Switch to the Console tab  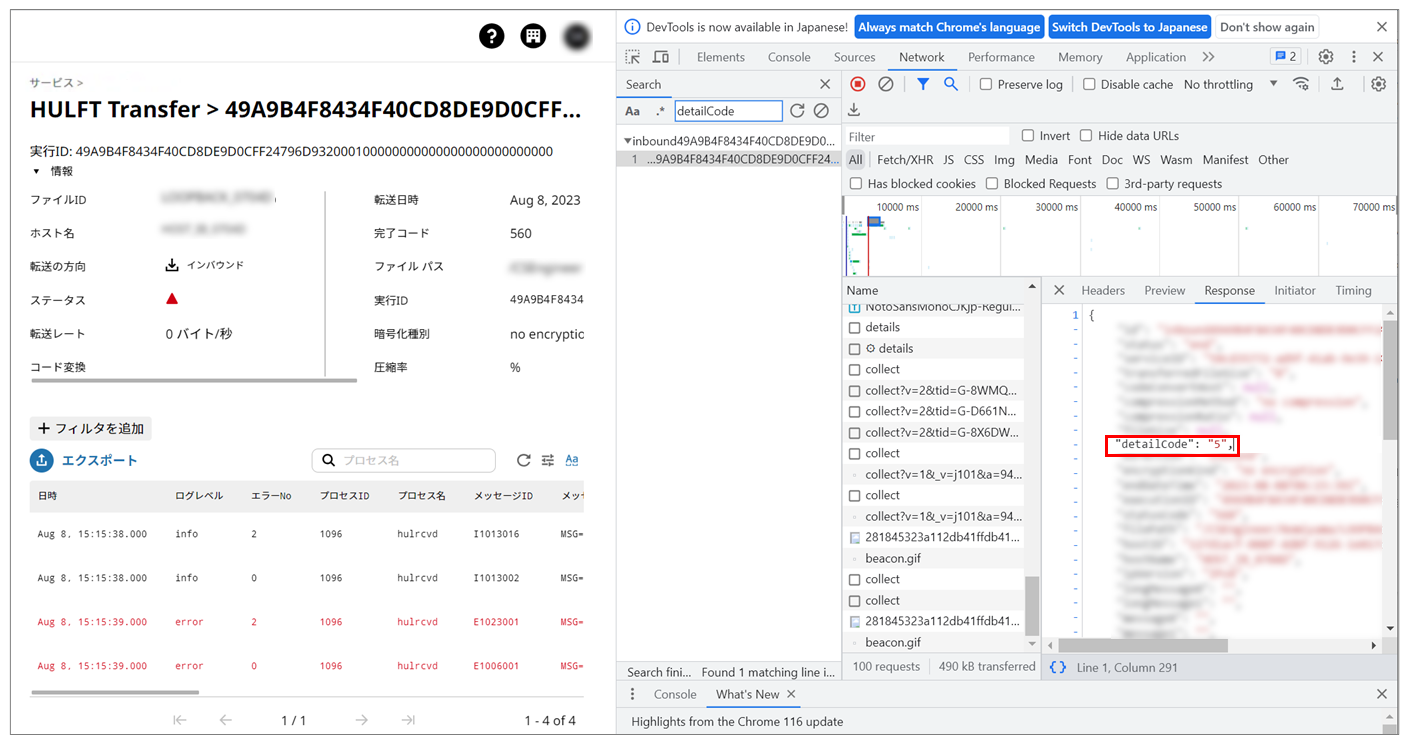tap(789, 57)
